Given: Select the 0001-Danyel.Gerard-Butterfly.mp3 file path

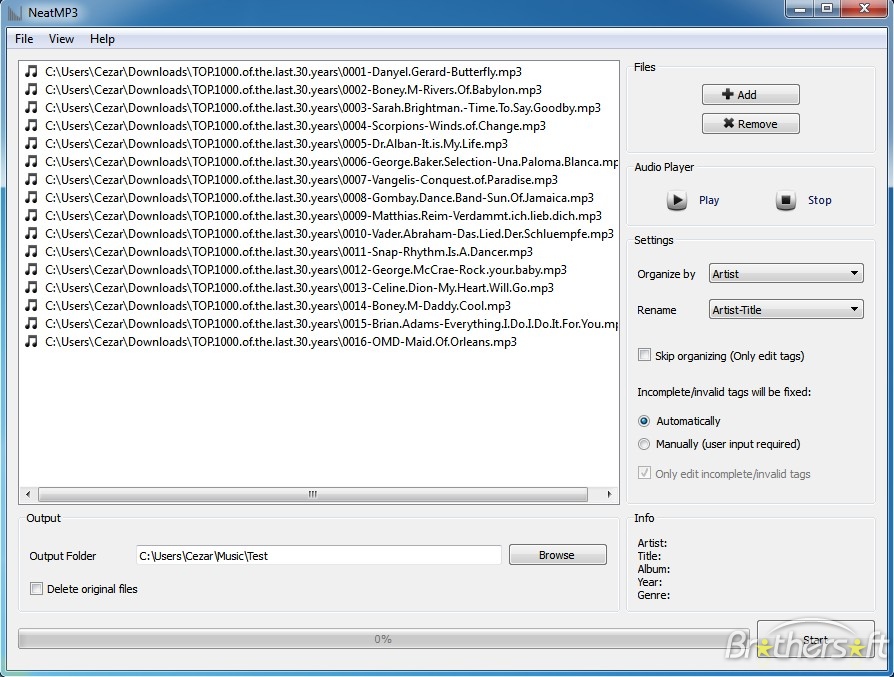Looking at the screenshot, I should [283, 71].
